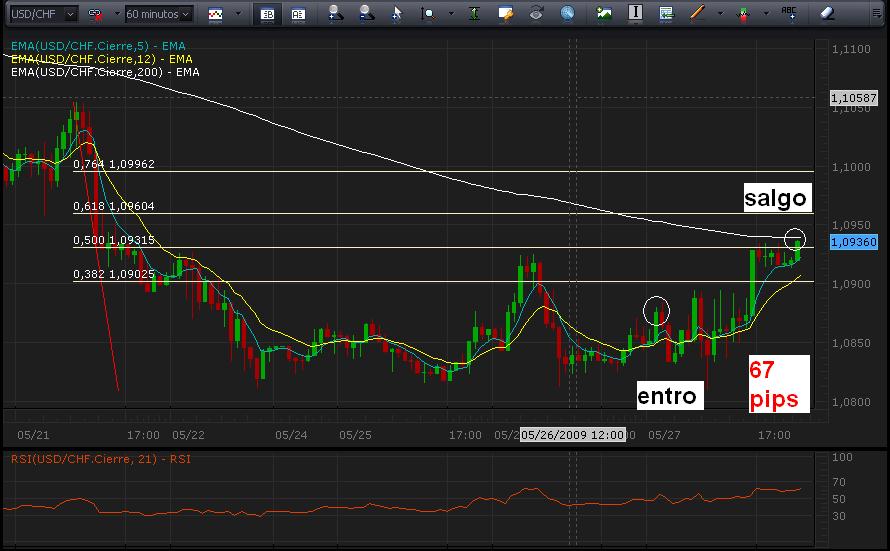The image size is (890, 551).
Task: Select the orange line drawing tool
Action: (x=697, y=14)
